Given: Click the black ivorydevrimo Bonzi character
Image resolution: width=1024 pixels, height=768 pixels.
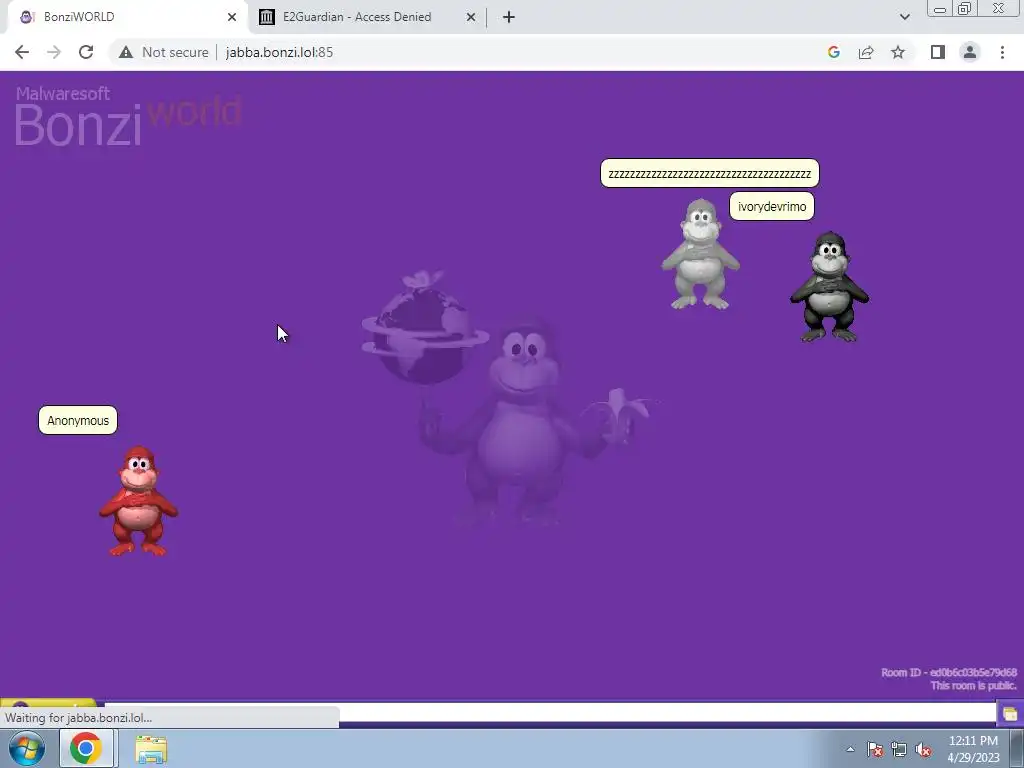Looking at the screenshot, I should pyautogui.click(x=829, y=287).
